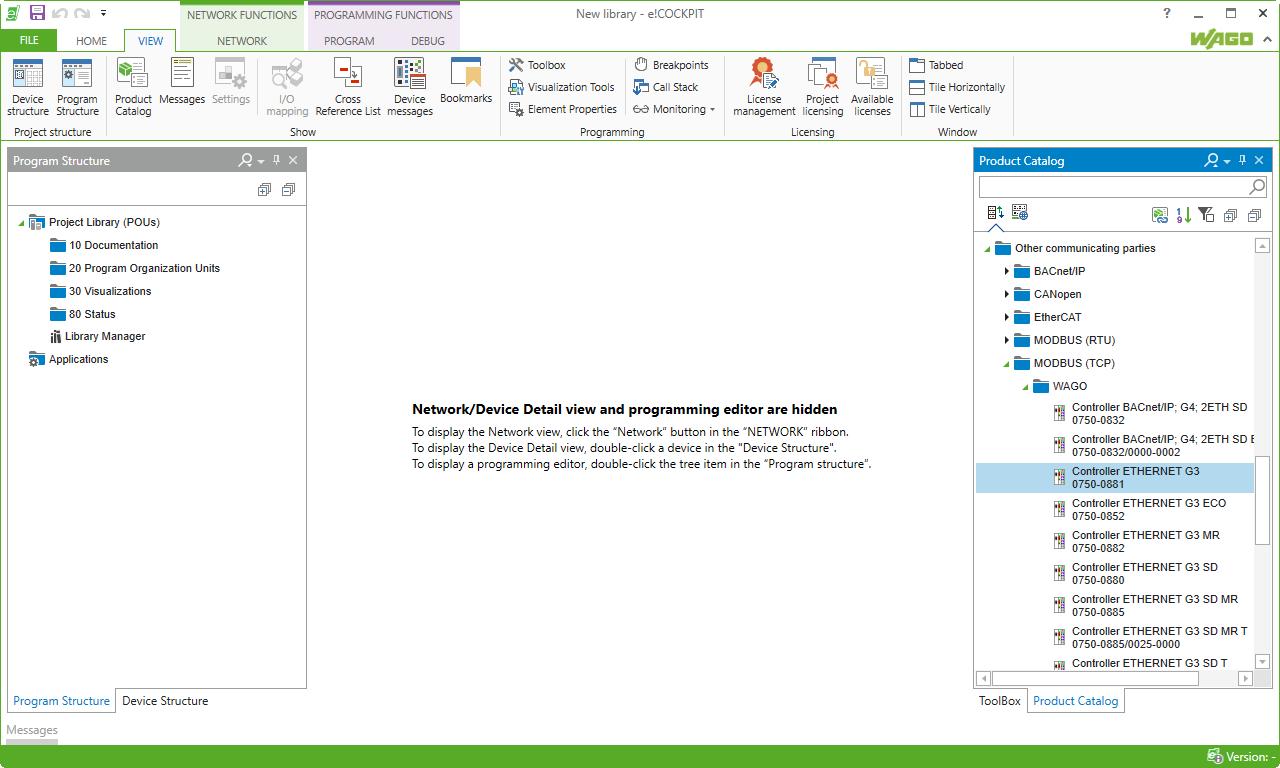Click Tile Vertically
The height and width of the screenshot is (768, 1280).
tap(950, 109)
